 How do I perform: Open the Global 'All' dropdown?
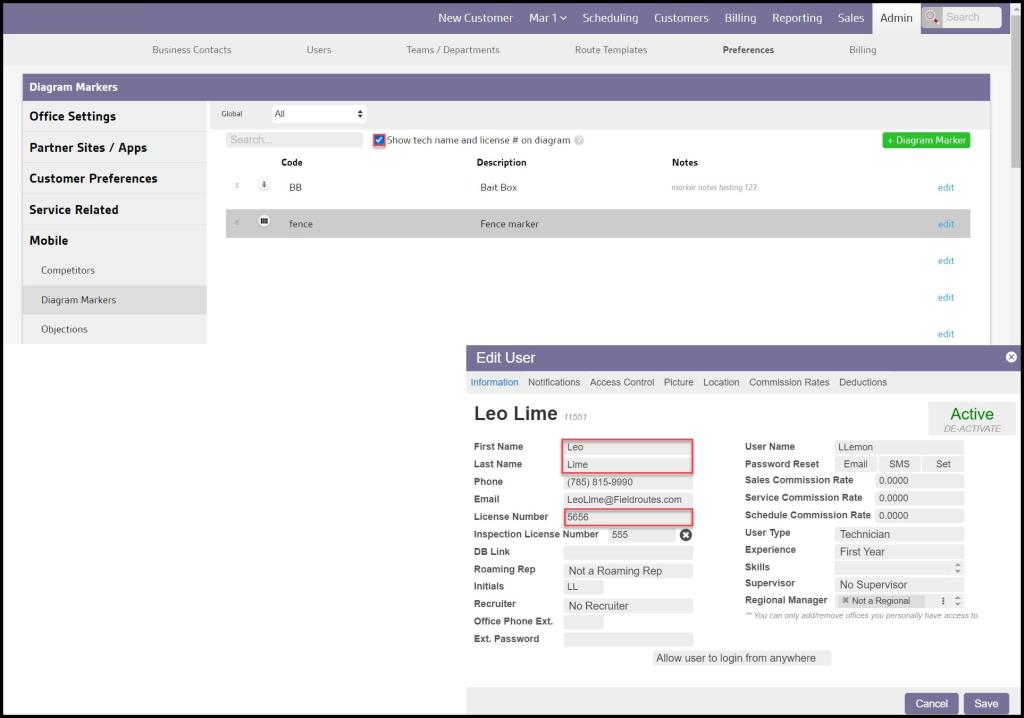pyautogui.click(x=319, y=114)
